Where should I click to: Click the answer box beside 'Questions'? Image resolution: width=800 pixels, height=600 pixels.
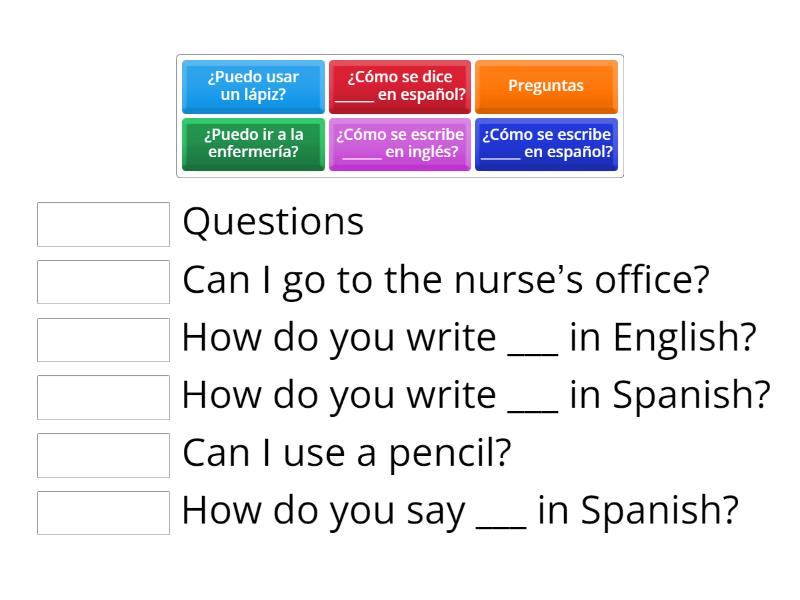(x=103, y=224)
